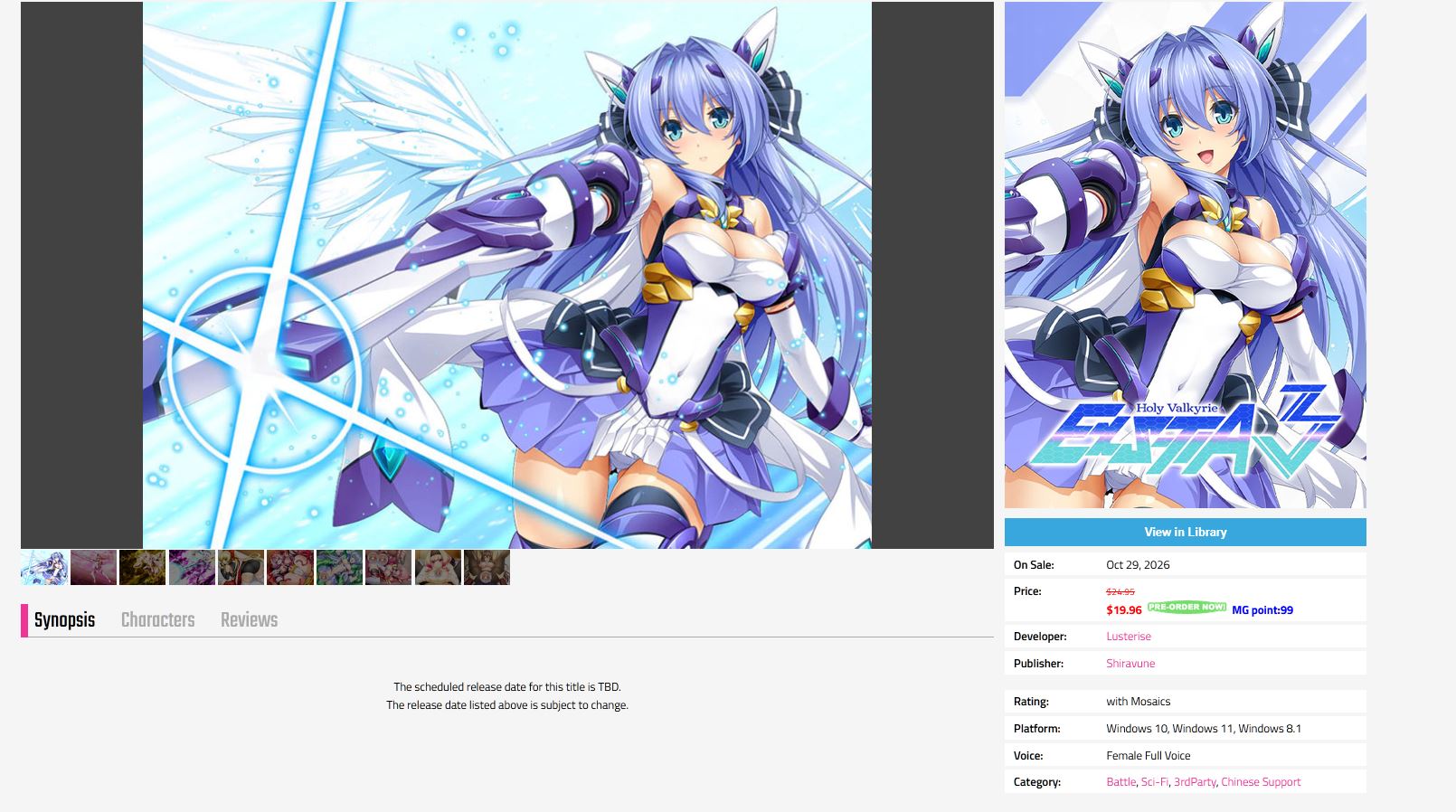Browse the Sci-Fi category link
The width and height of the screenshot is (1456, 812).
tap(1154, 781)
